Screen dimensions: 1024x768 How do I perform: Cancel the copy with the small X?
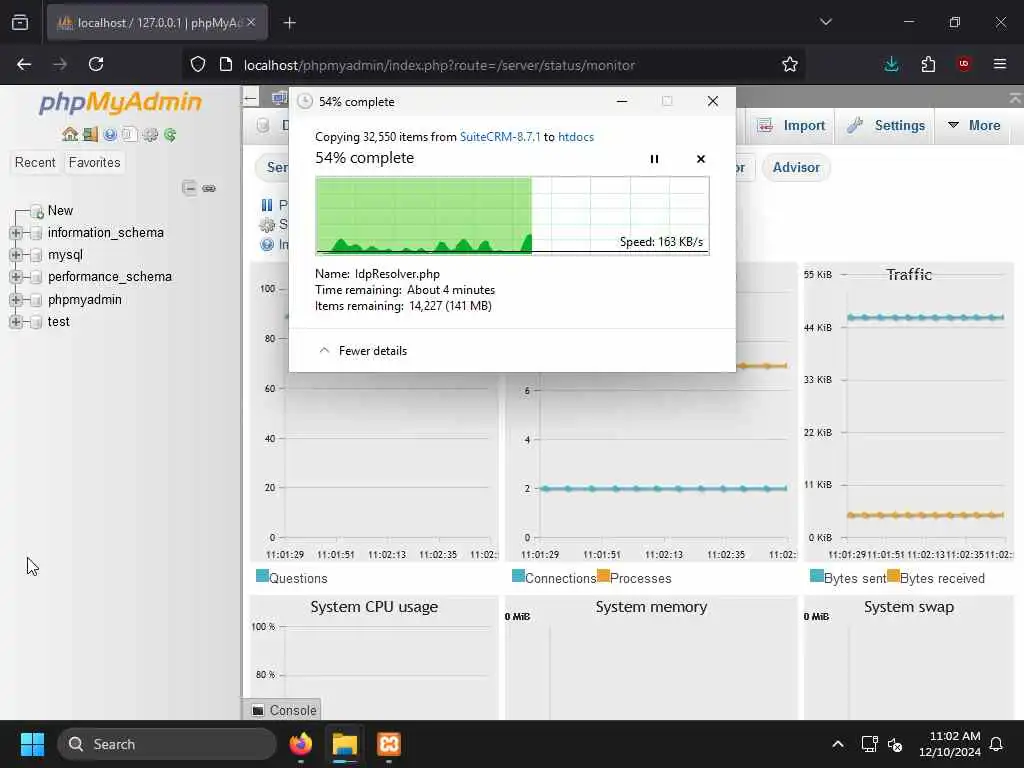[x=701, y=159]
